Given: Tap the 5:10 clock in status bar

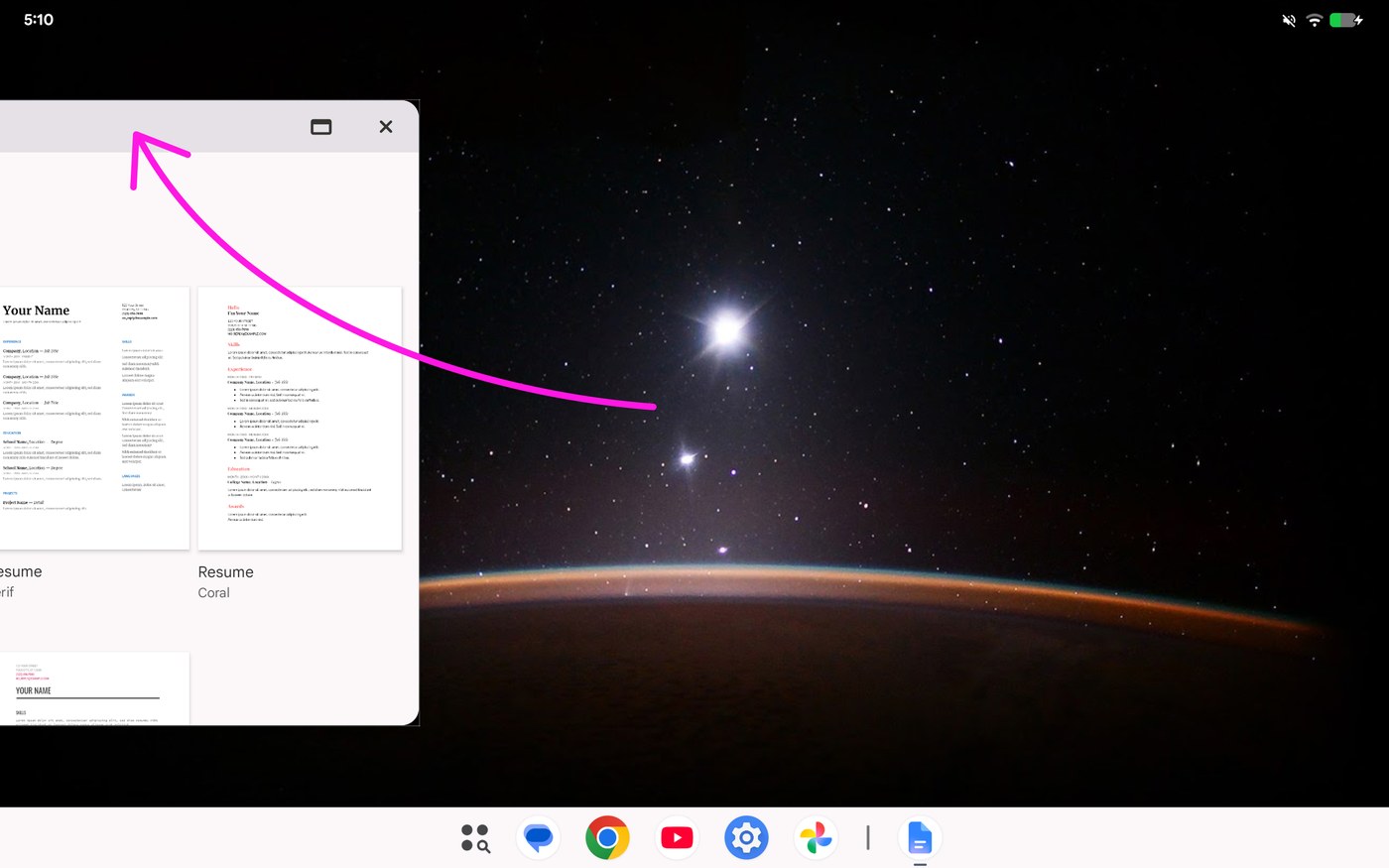Looking at the screenshot, I should tap(39, 20).
